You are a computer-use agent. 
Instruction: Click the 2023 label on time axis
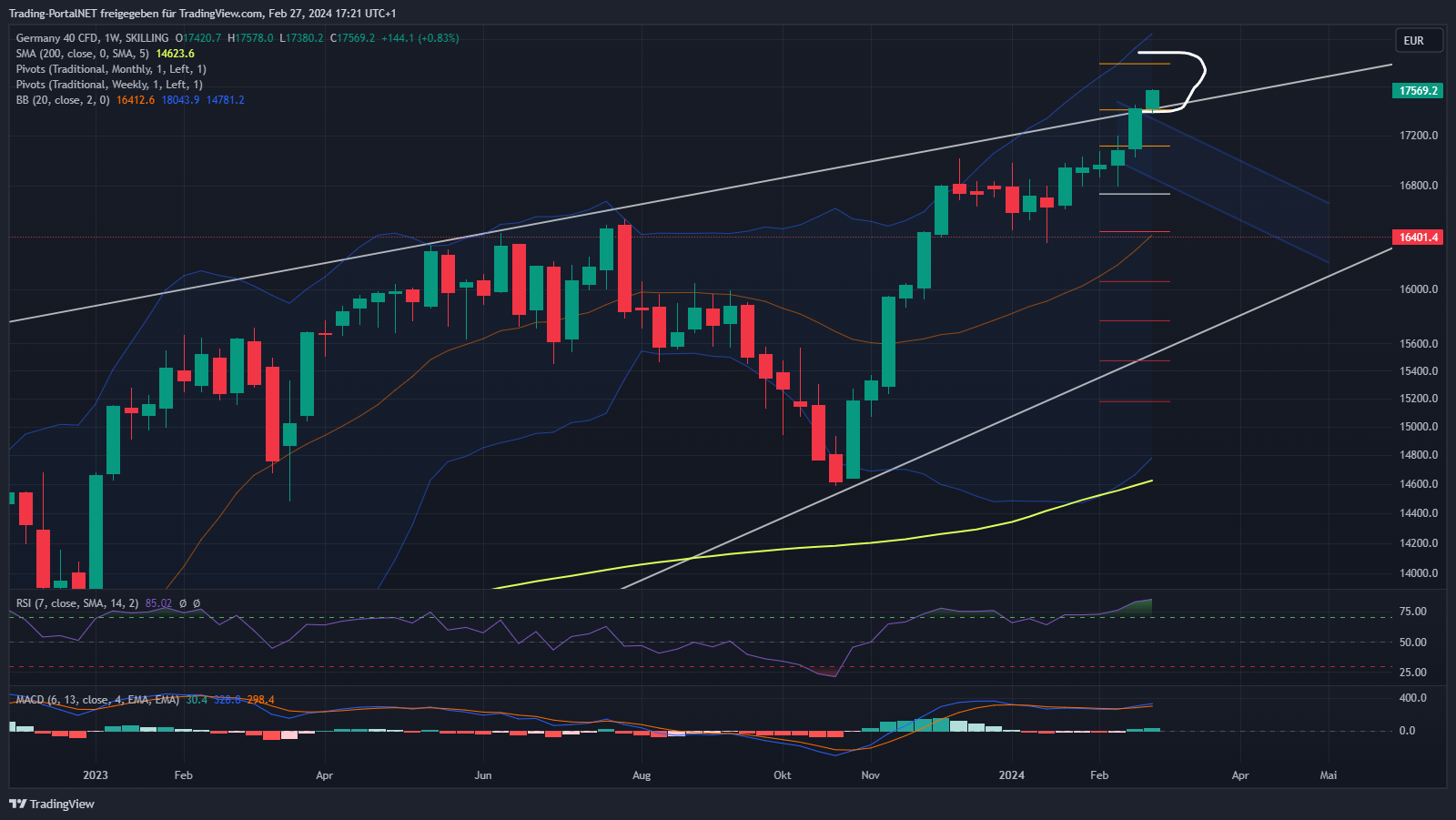tap(95, 775)
